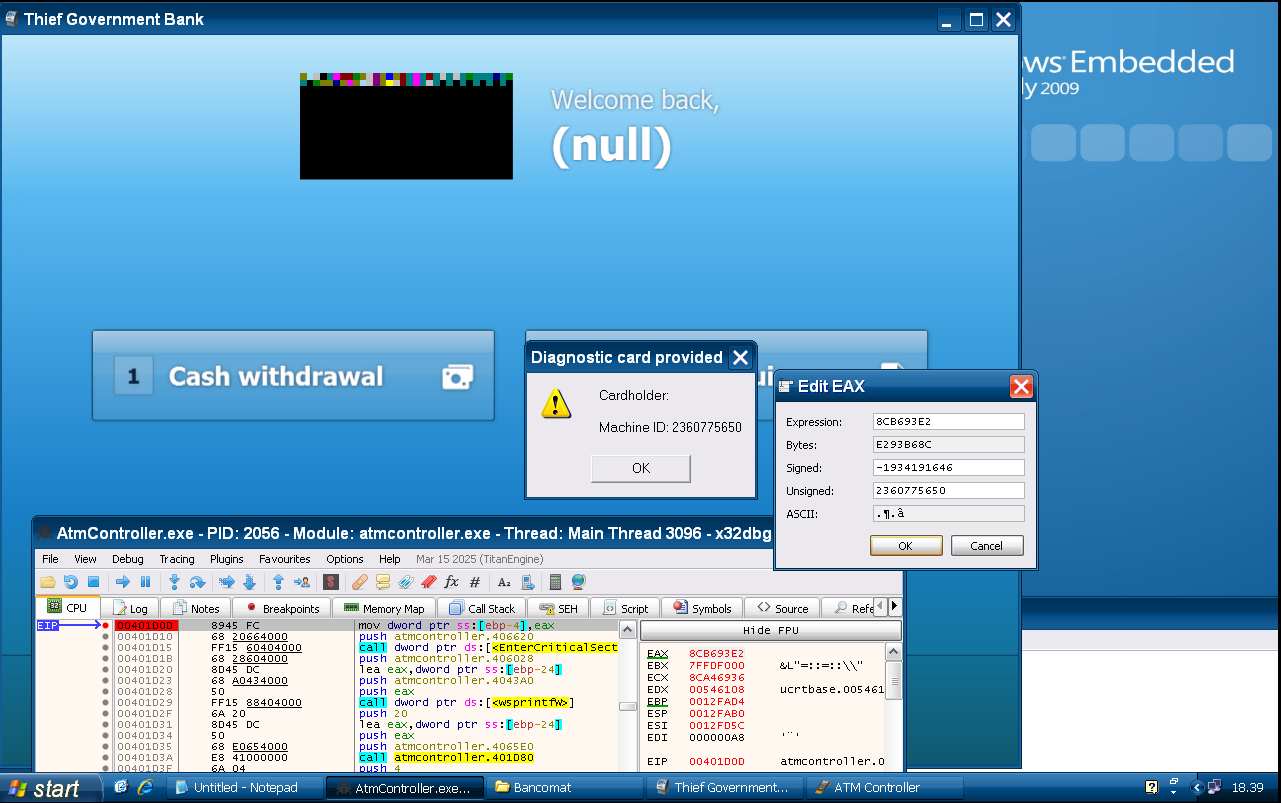
Task: Click the globe icon in x32dbg toolbar
Action: [578, 581]
